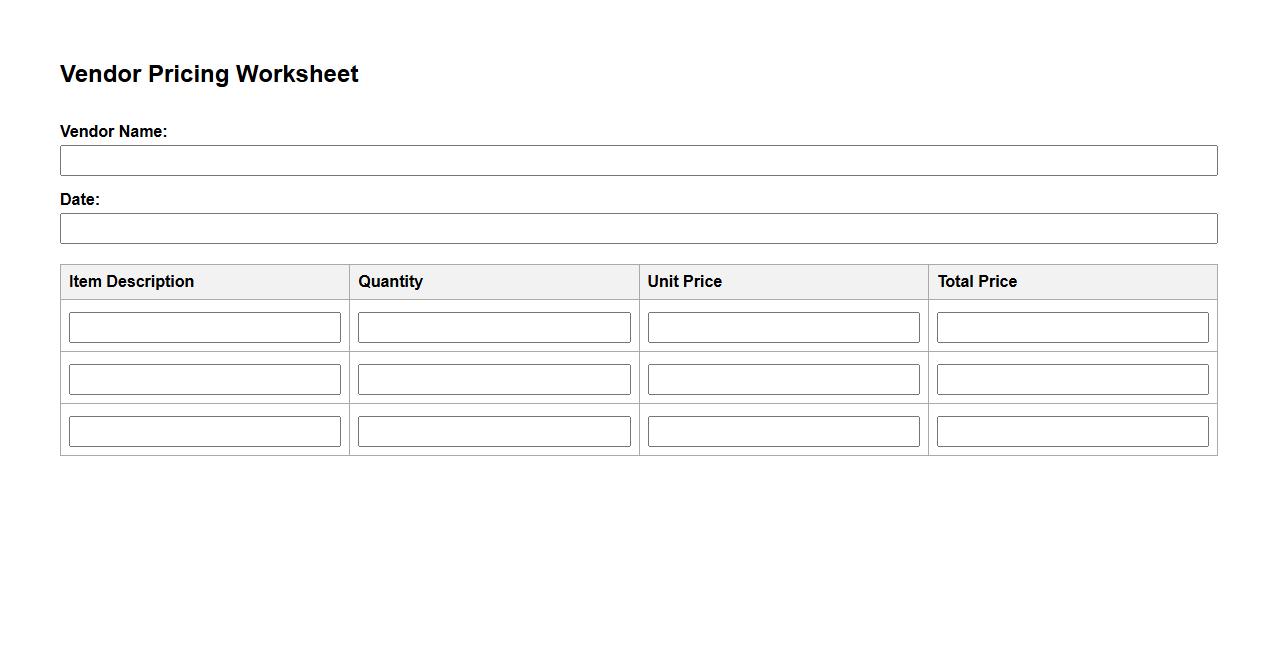Focus second row Quantity field
This screenshot has height=650, width=1278.
(494, 379)
